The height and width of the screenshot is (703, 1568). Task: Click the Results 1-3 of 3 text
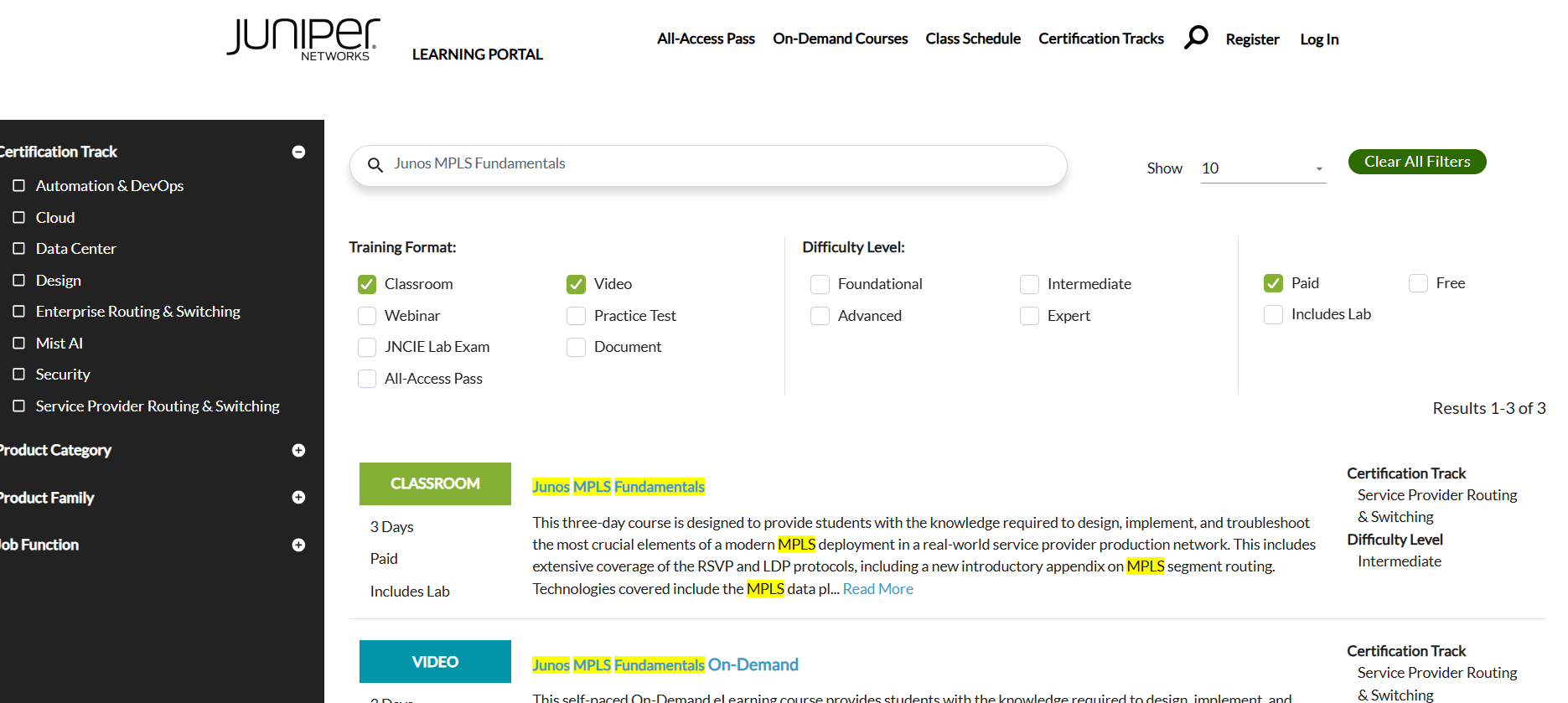(1489, 408)
